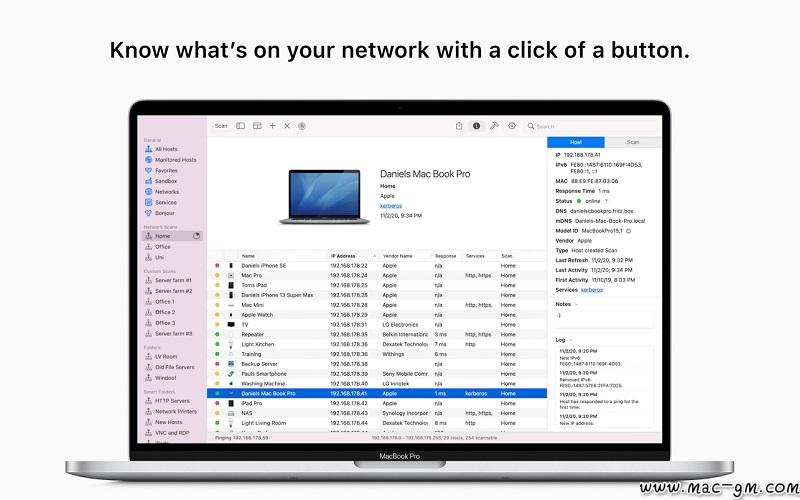Screen dimensions: 800x500
Task: Open the share icon in toolbar
Action: click(x=459, y=126)
